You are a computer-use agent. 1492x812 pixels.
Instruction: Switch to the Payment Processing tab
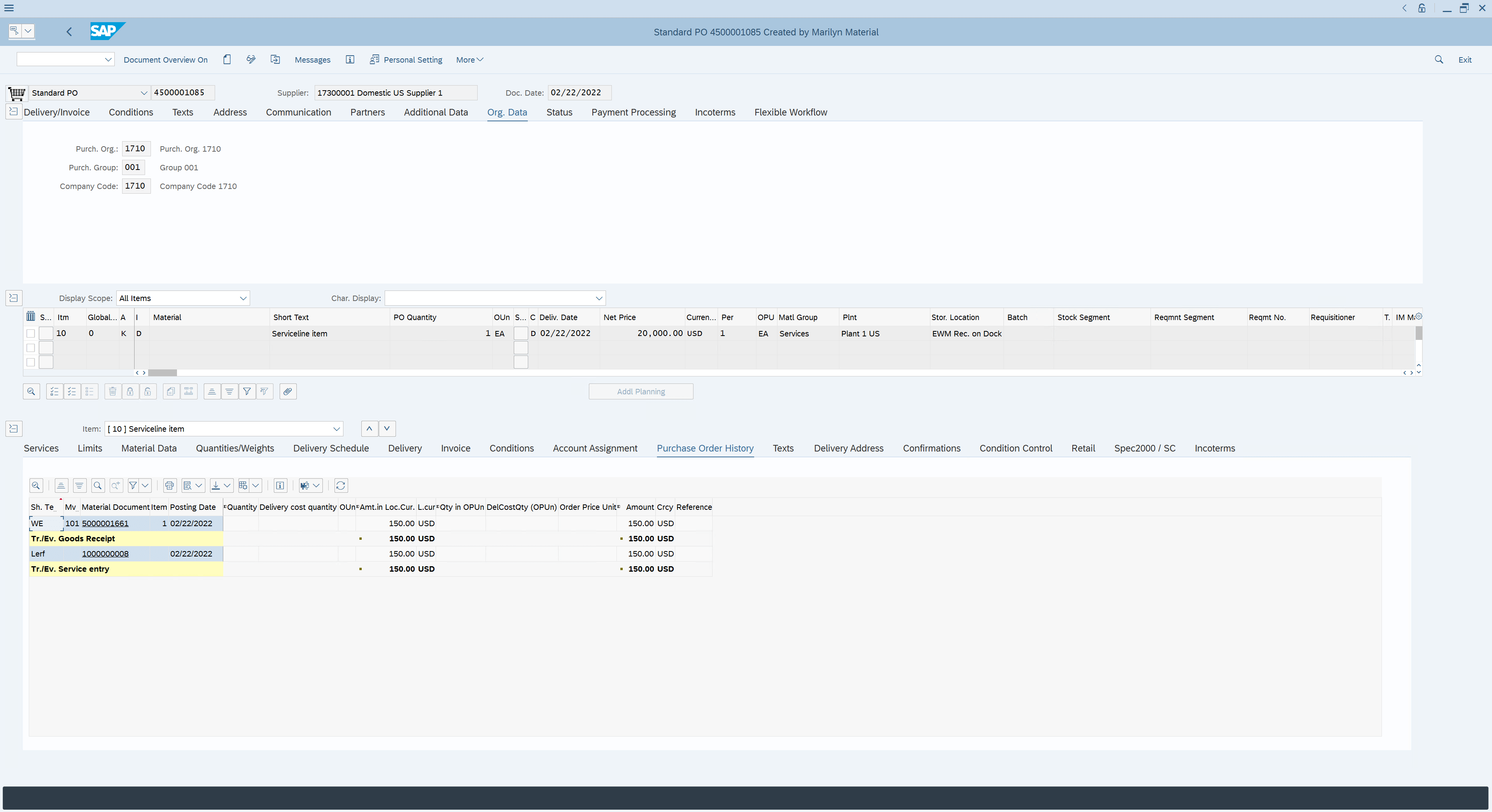(633, 112)
